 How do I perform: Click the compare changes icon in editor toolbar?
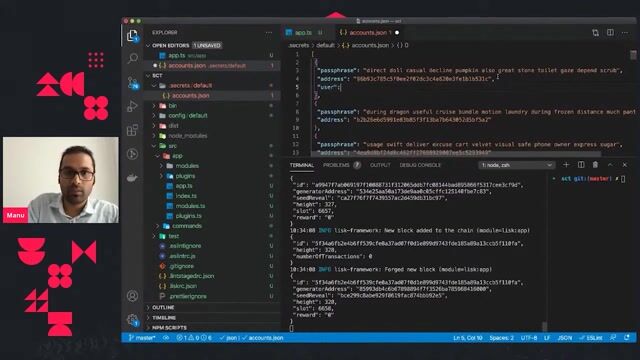[x=596, y=33]
